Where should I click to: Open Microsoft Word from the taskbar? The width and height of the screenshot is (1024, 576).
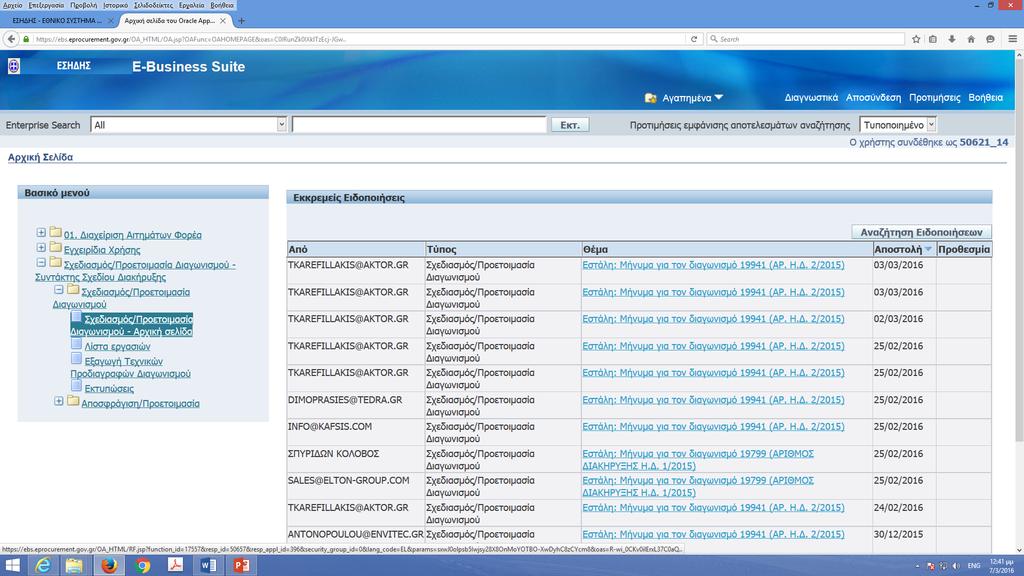208,566
